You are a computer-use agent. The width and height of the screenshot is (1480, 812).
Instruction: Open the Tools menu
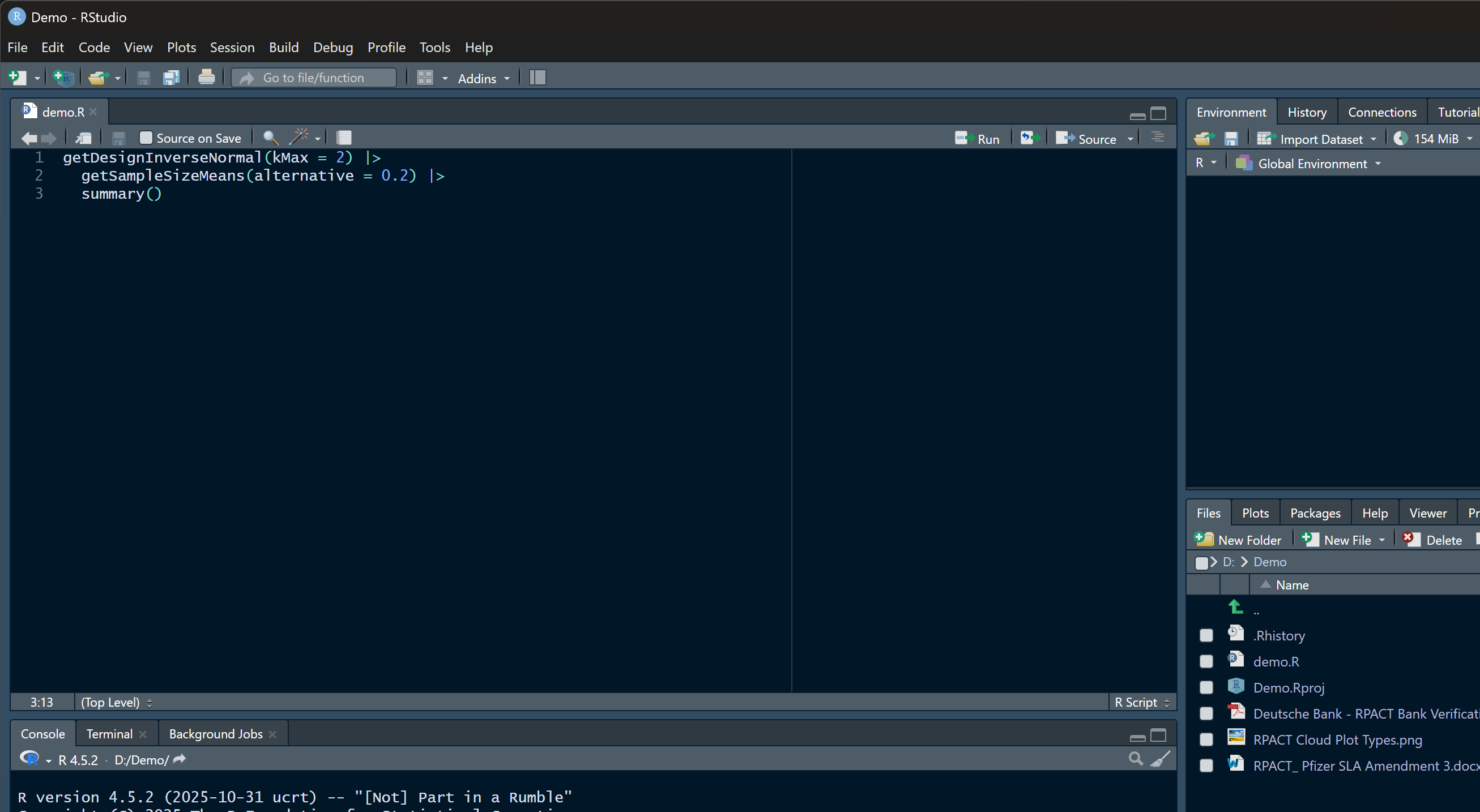click(434, 47)
